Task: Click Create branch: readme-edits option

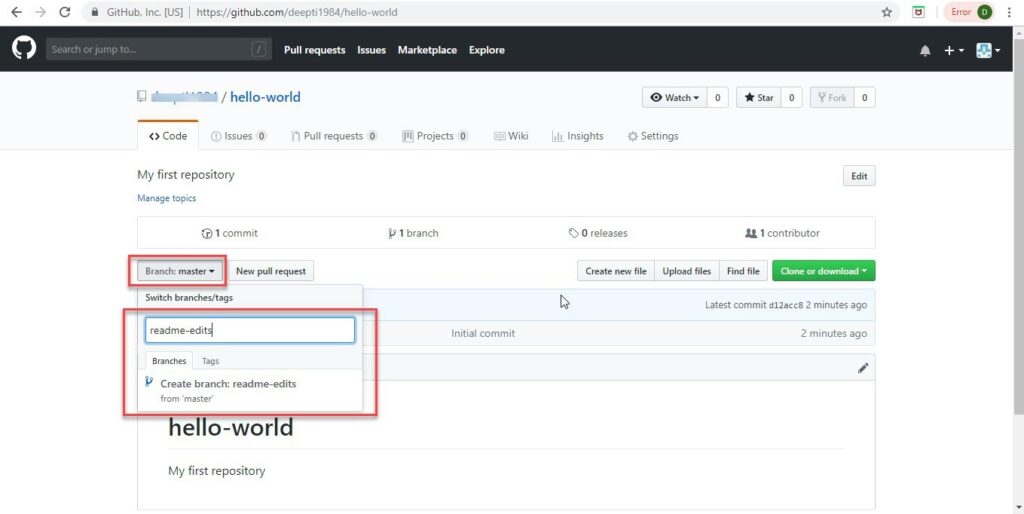Action: pos(250,391)
